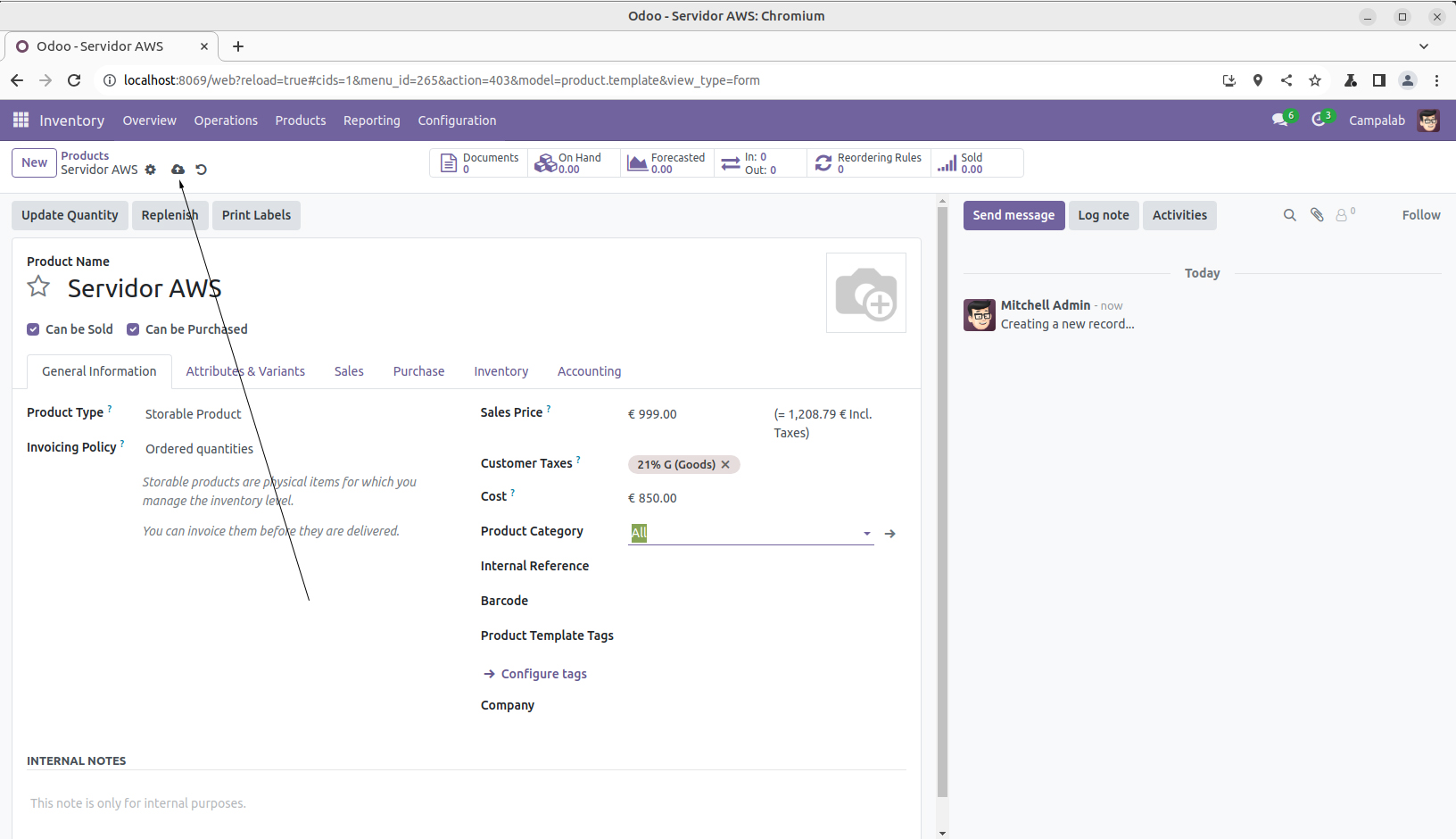Open the activities clock icon
Image resolution: width=1456 pixels, height=839 pixels.
(1319, 120)
